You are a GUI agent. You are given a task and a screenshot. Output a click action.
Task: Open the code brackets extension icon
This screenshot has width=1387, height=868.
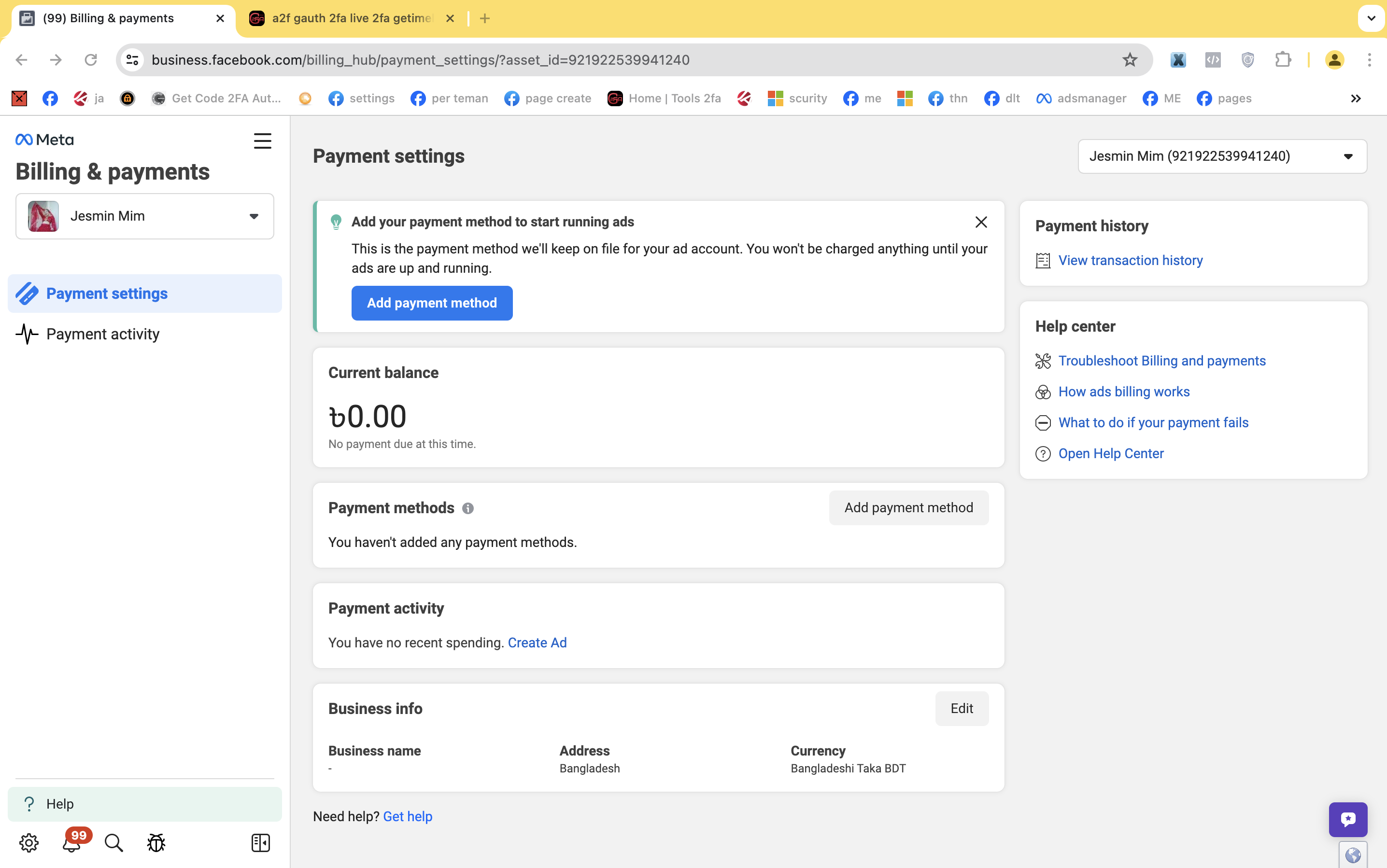tap(1213, 60)
